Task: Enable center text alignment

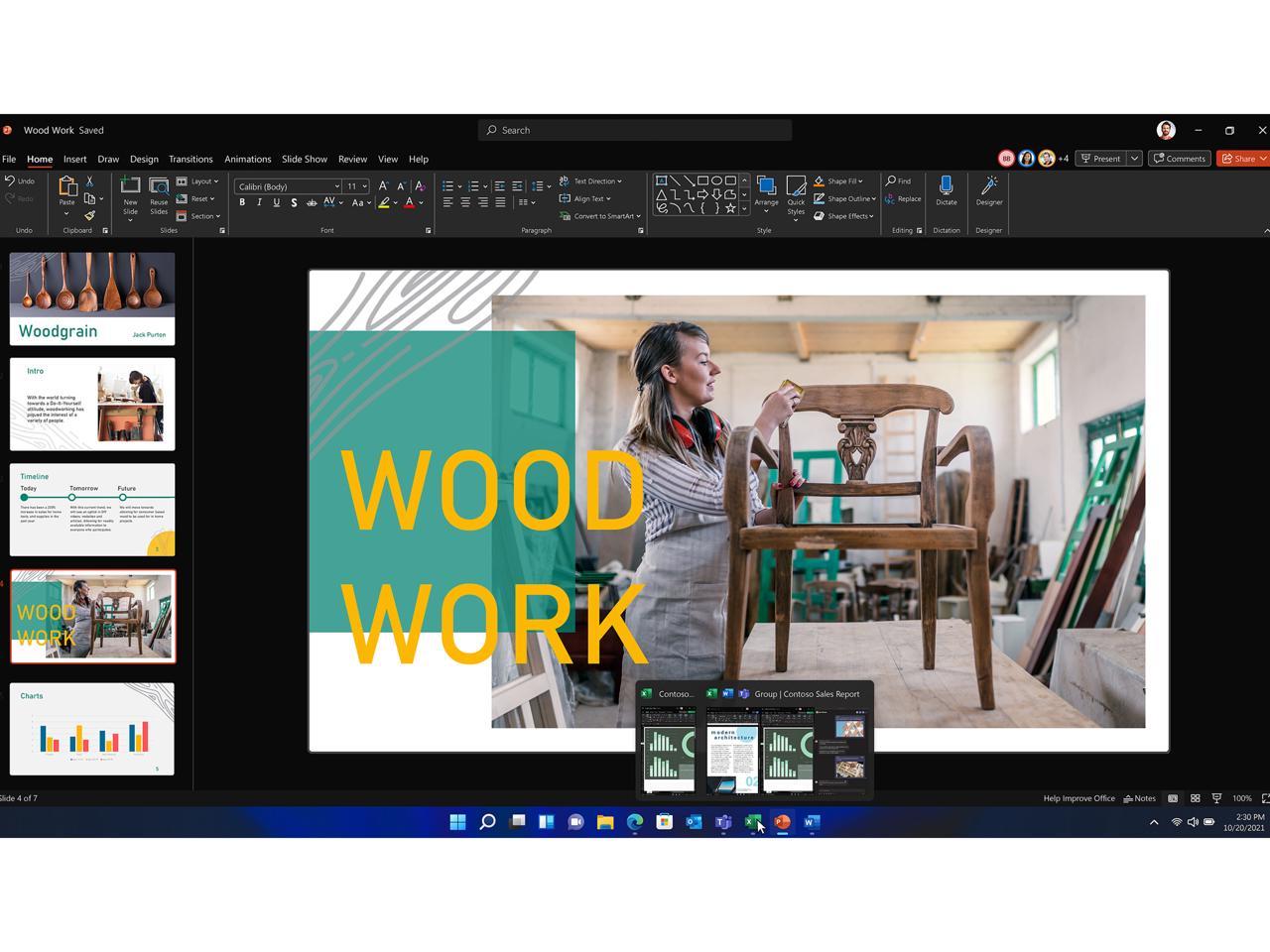Action: [463, 202]
